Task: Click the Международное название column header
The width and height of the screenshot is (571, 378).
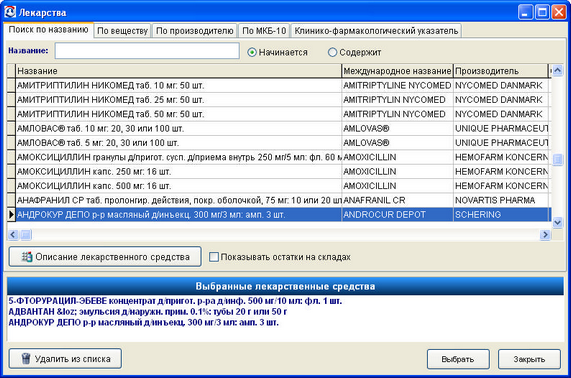Action: tap(397, 71)
